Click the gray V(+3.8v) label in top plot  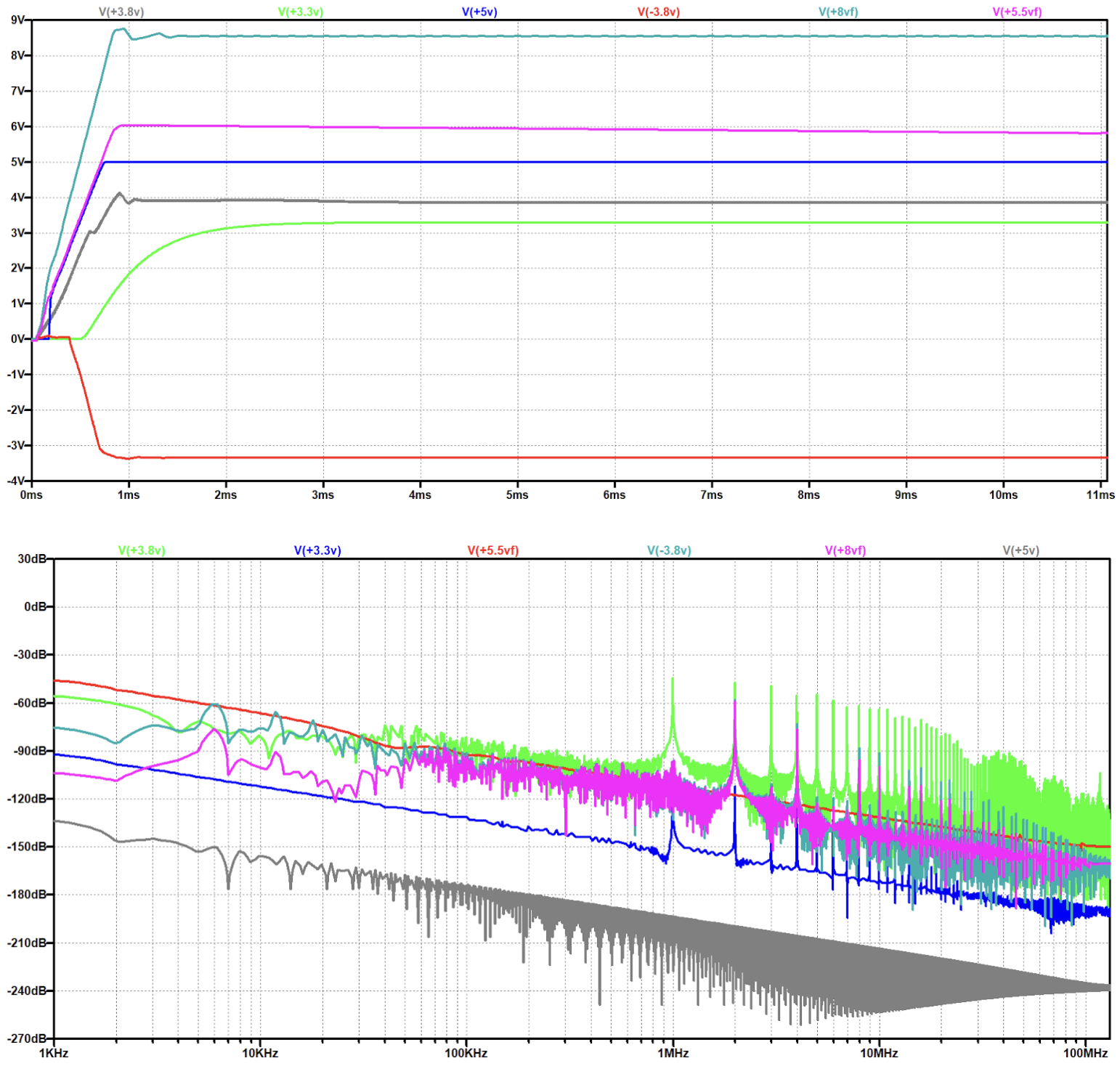[x=121, y=12]
